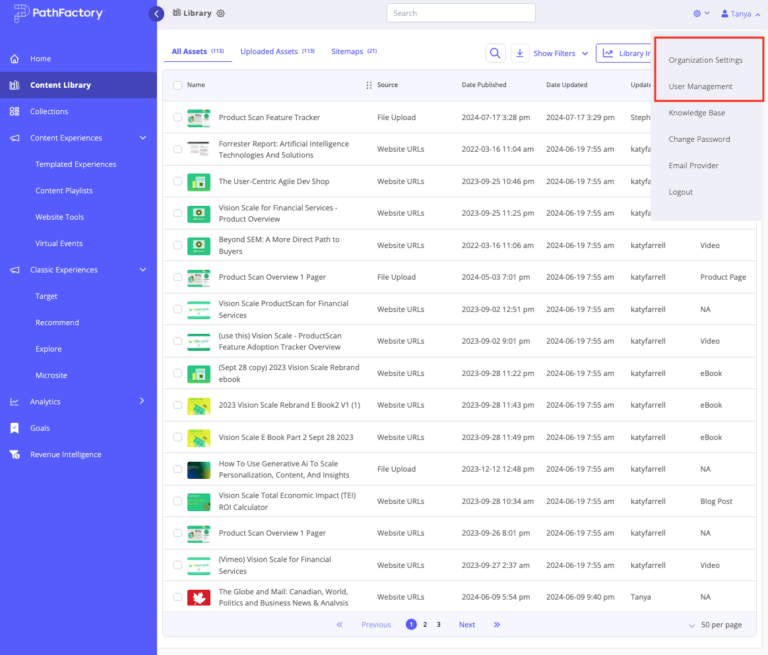Select User Management from user menu
The image size is (768, 655).
click(x=700, y=86)
